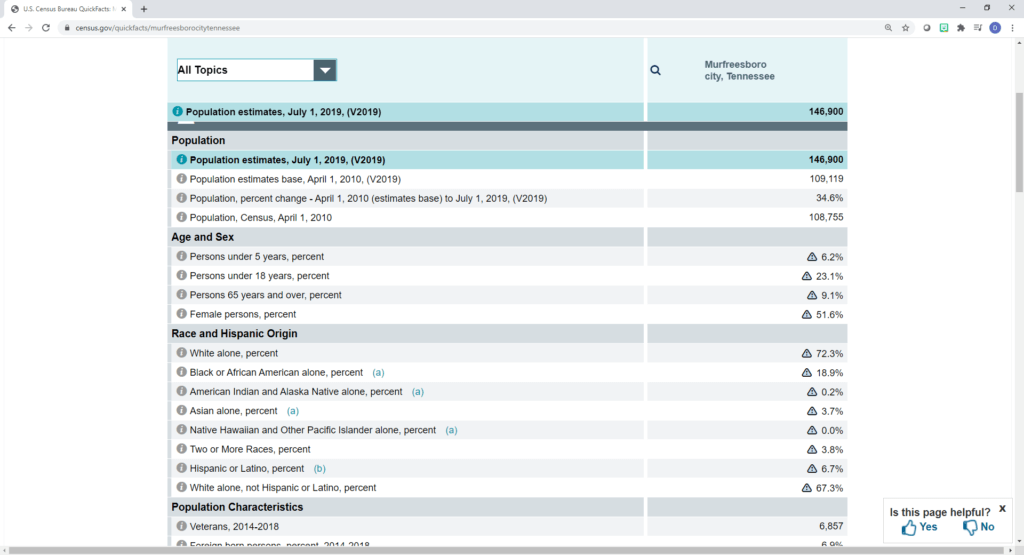Click the Race and Hispanic Origin section heading
This screenshot has width=1024, height=555.
[234, 334]
